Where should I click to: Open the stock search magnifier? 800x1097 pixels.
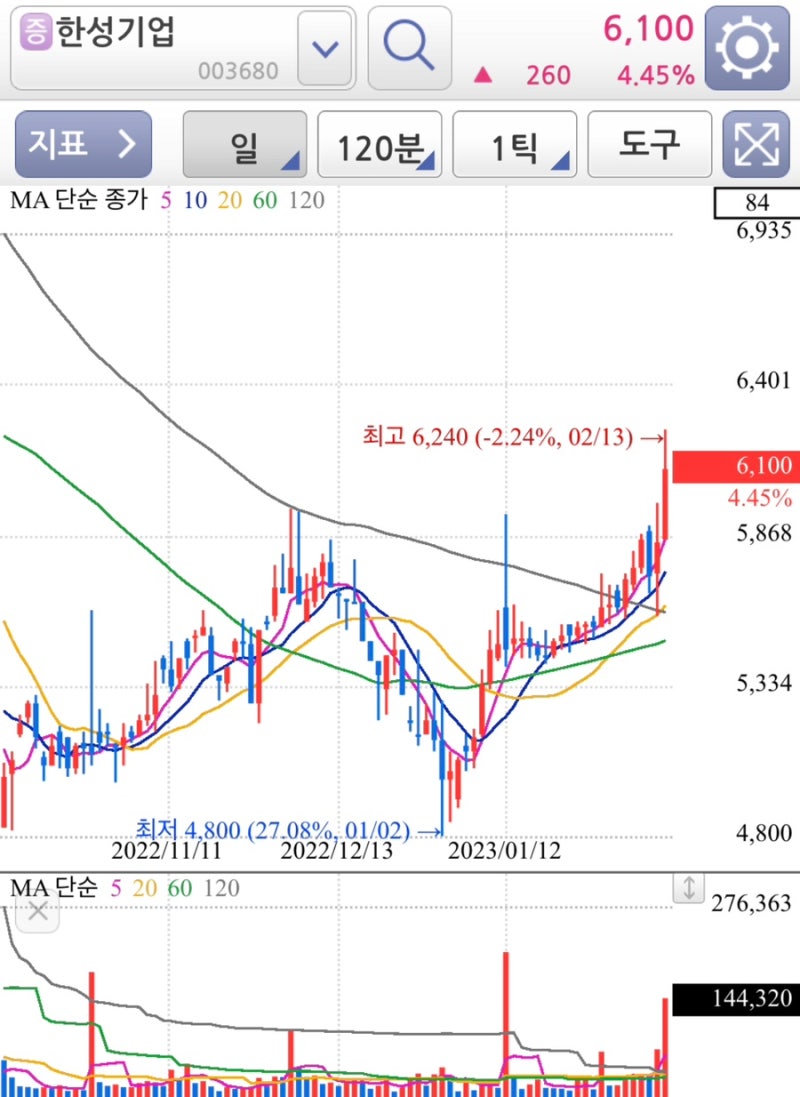point(409,48)
